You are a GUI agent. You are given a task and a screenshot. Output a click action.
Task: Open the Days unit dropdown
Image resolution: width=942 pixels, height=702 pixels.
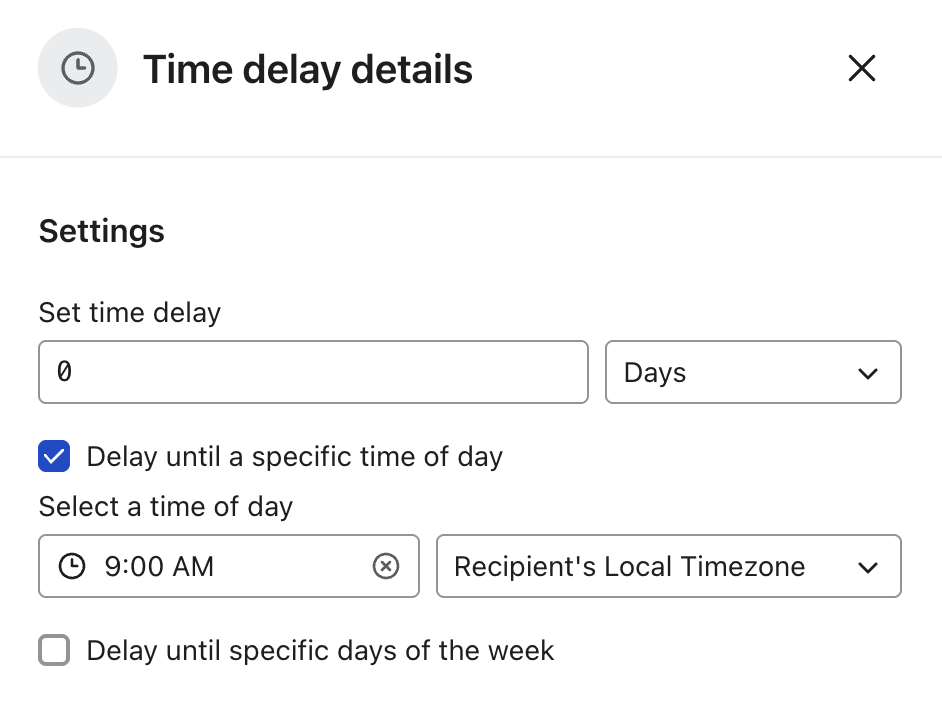(x=753, y=372)
